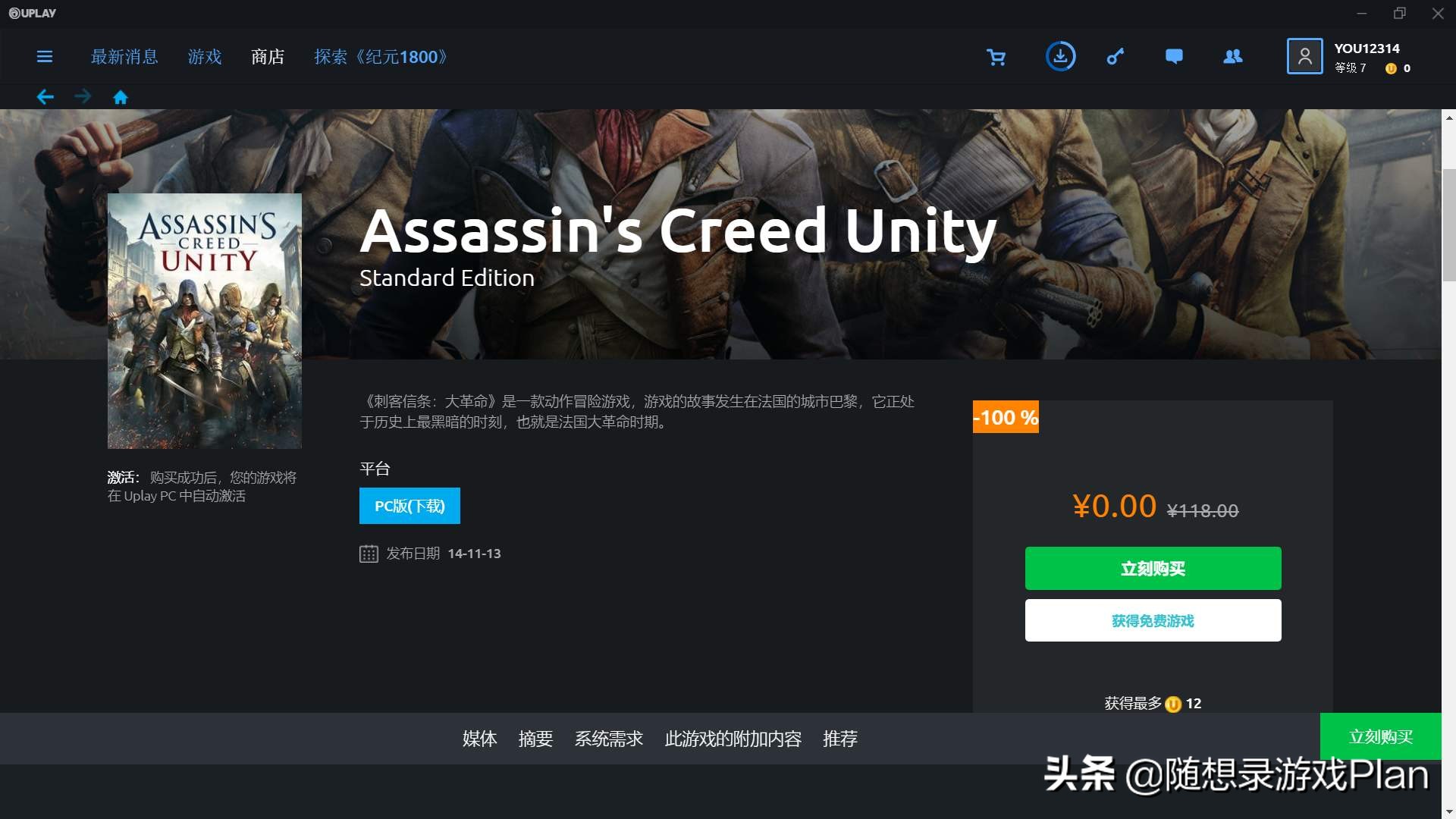Return to the home page icon
Image resolution: width=1456 pixels, height=819 pixels.
(x=121, y=96)
